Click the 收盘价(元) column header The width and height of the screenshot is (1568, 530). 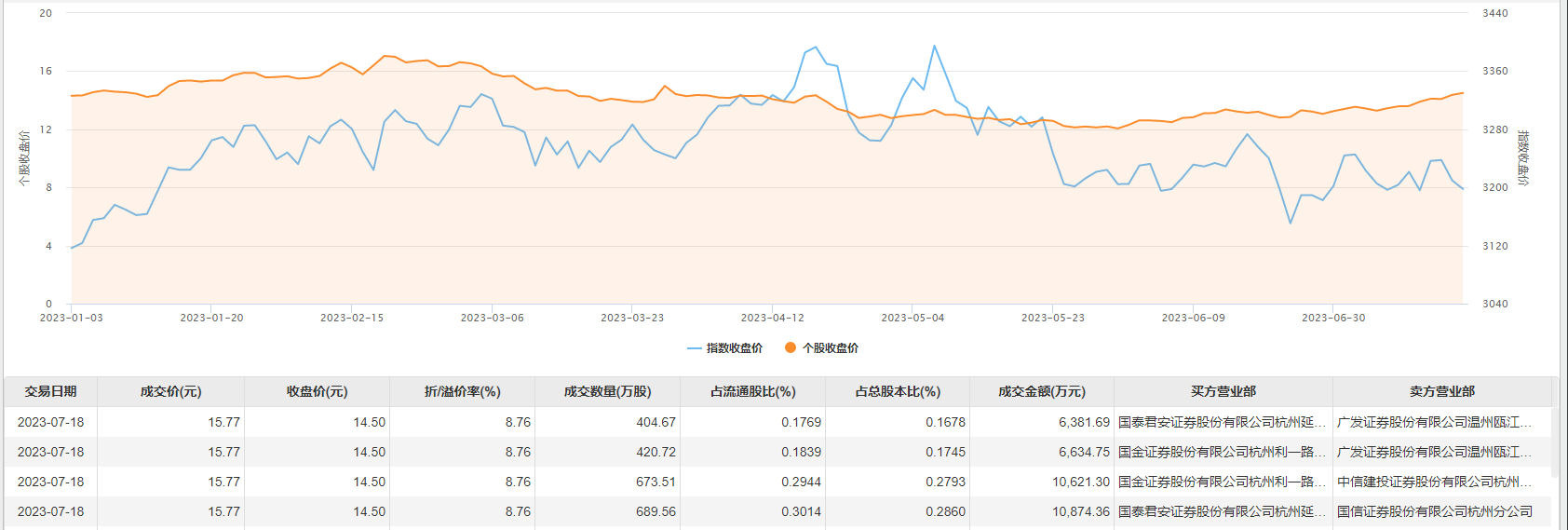pos(318,392)
